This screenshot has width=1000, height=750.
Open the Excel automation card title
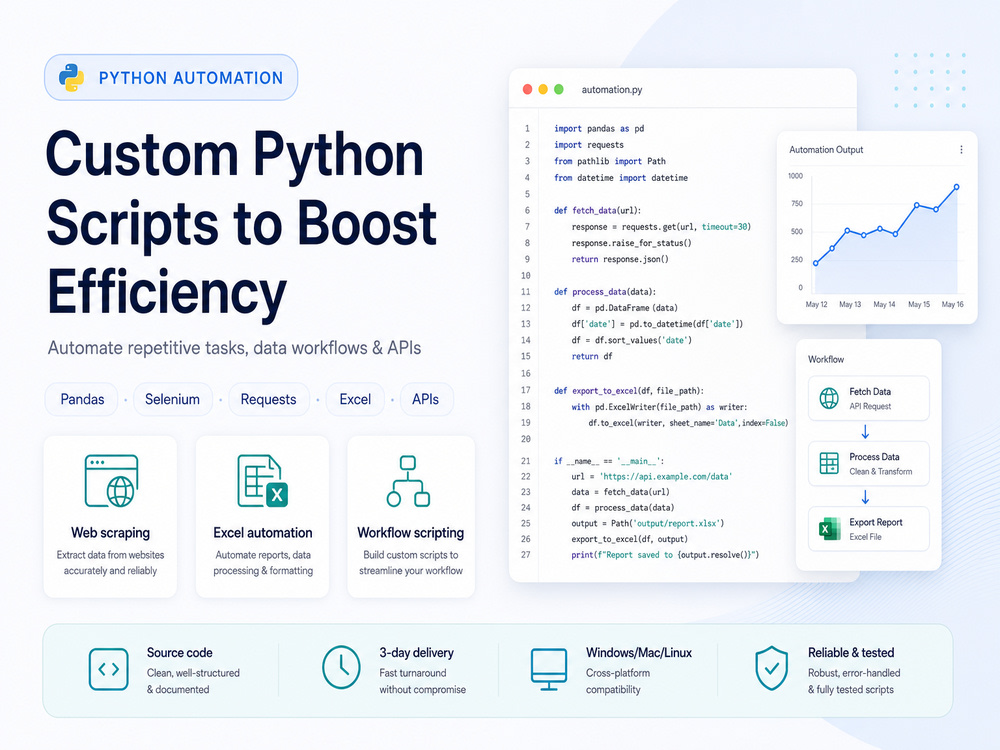[263, 533]
